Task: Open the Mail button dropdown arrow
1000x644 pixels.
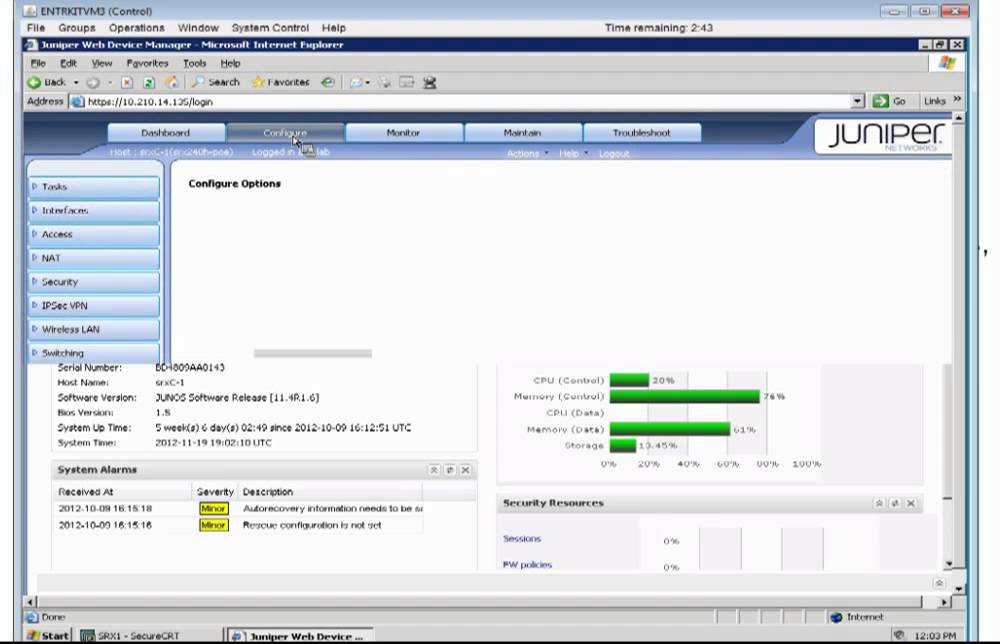Action: 367,82
